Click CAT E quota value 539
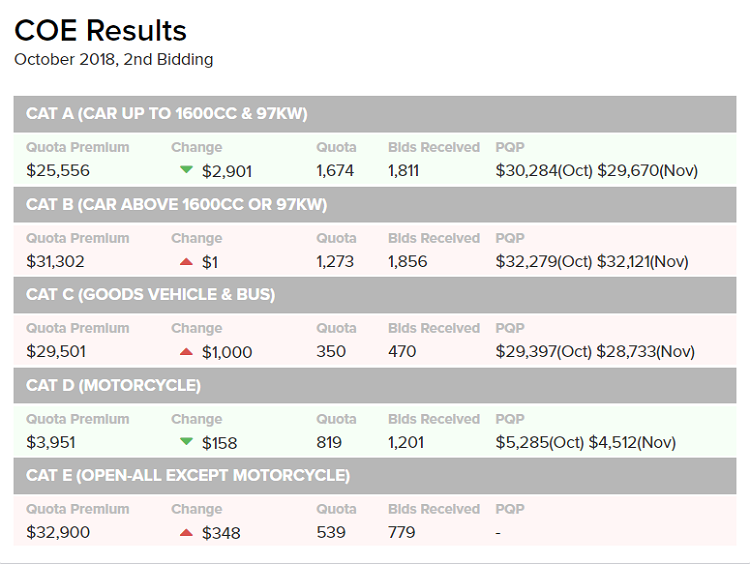 (x=330, y=532)
